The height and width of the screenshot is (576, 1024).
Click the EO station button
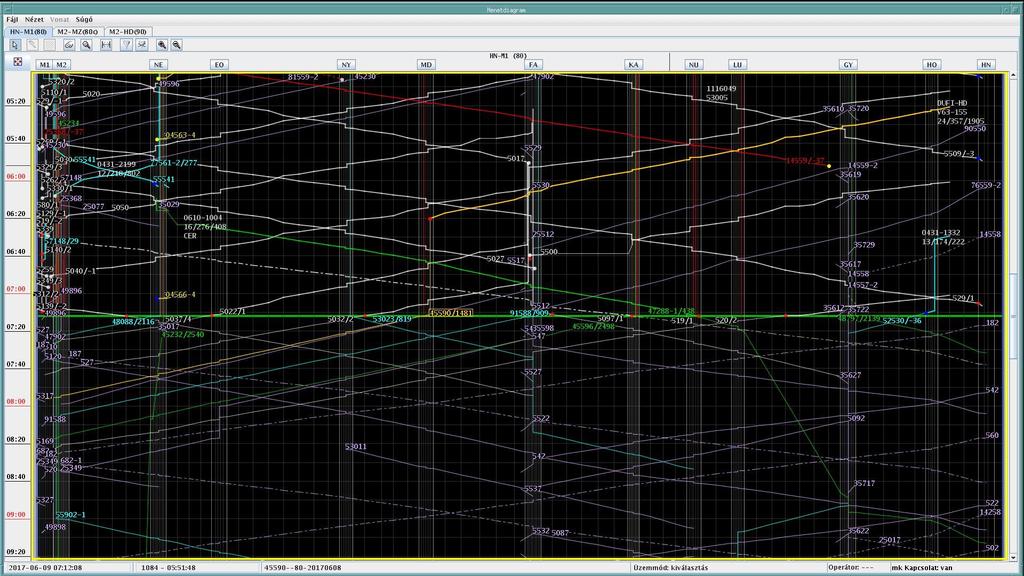coord(219,65)
